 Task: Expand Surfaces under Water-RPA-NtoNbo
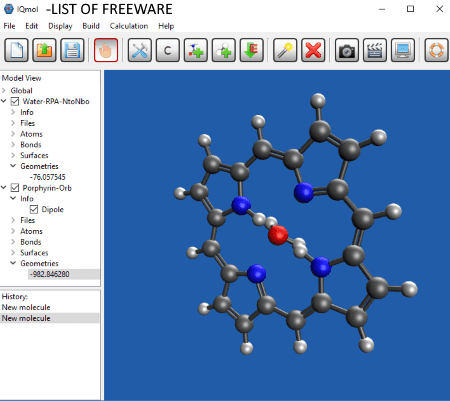pyautogui.click(x=13, y=155)
